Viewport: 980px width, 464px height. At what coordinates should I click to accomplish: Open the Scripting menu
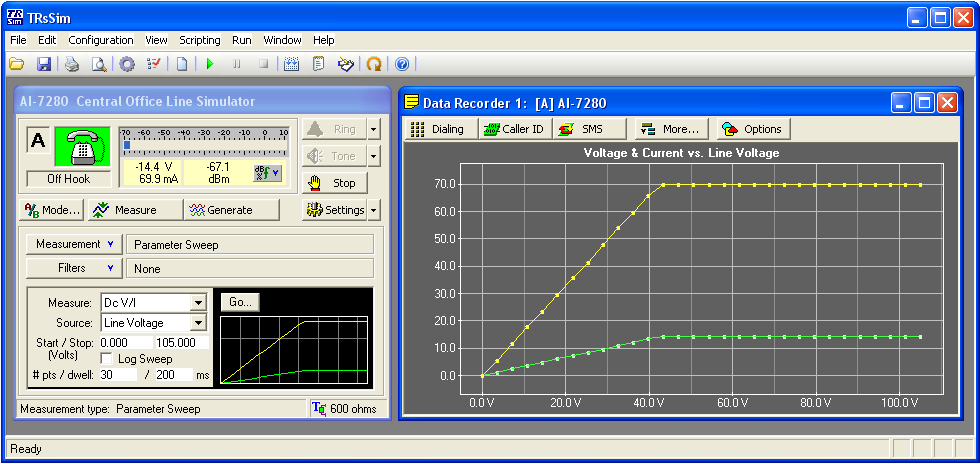pos(199,40)
